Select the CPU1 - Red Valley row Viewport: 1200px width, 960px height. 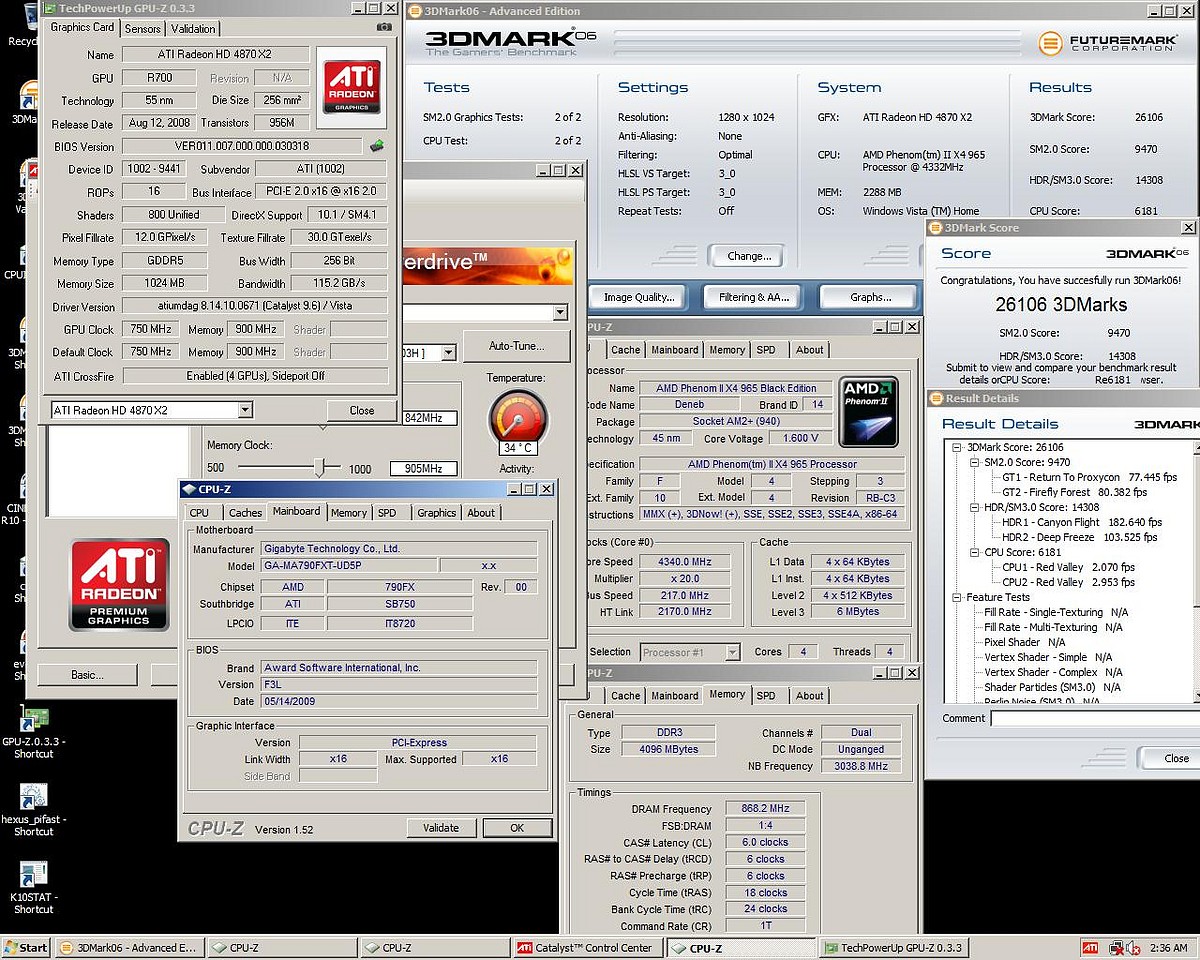click(x=1069, y=568)
